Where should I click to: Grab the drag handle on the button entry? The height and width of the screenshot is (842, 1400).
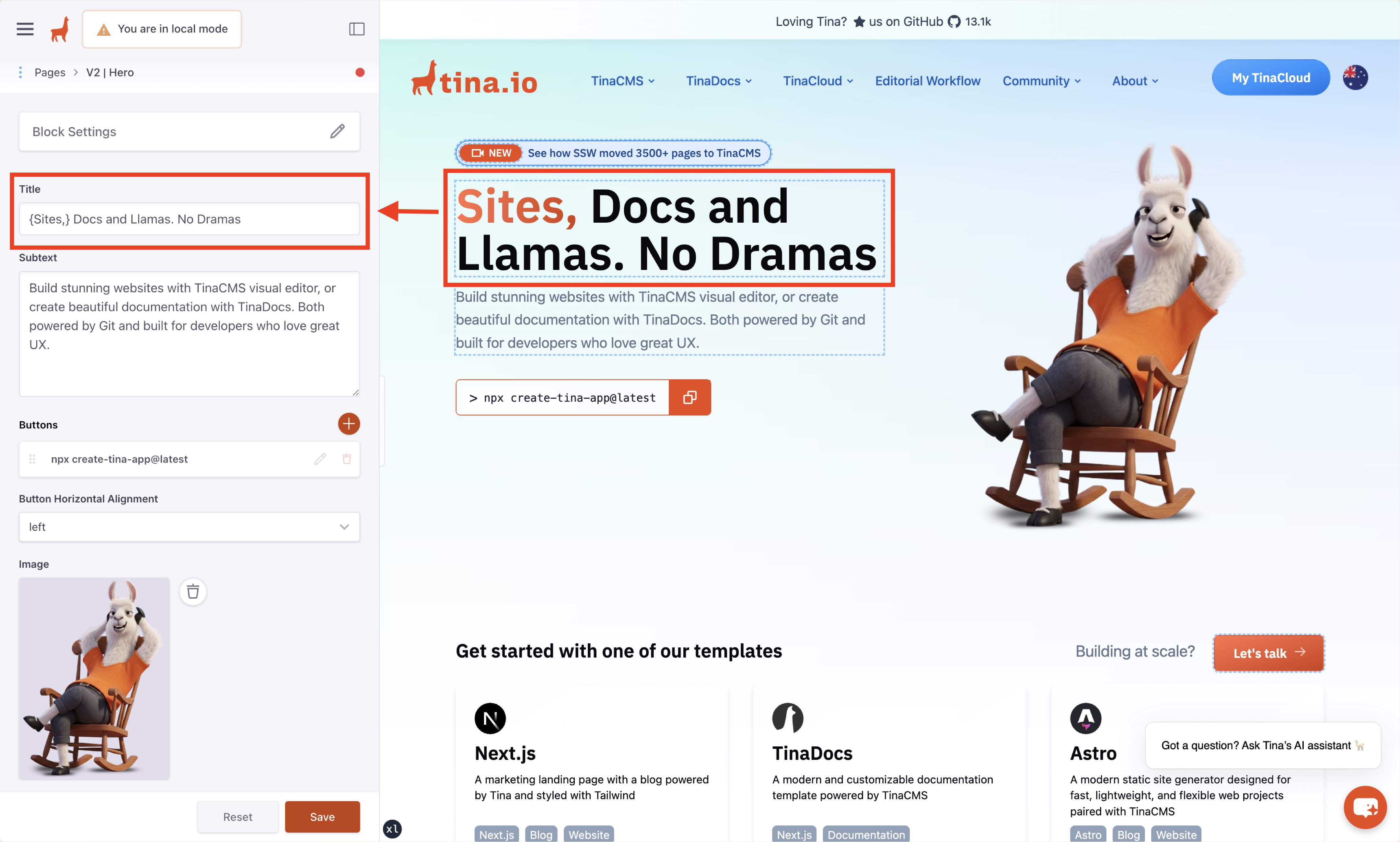pyautogui.click(x=32, y=459)
